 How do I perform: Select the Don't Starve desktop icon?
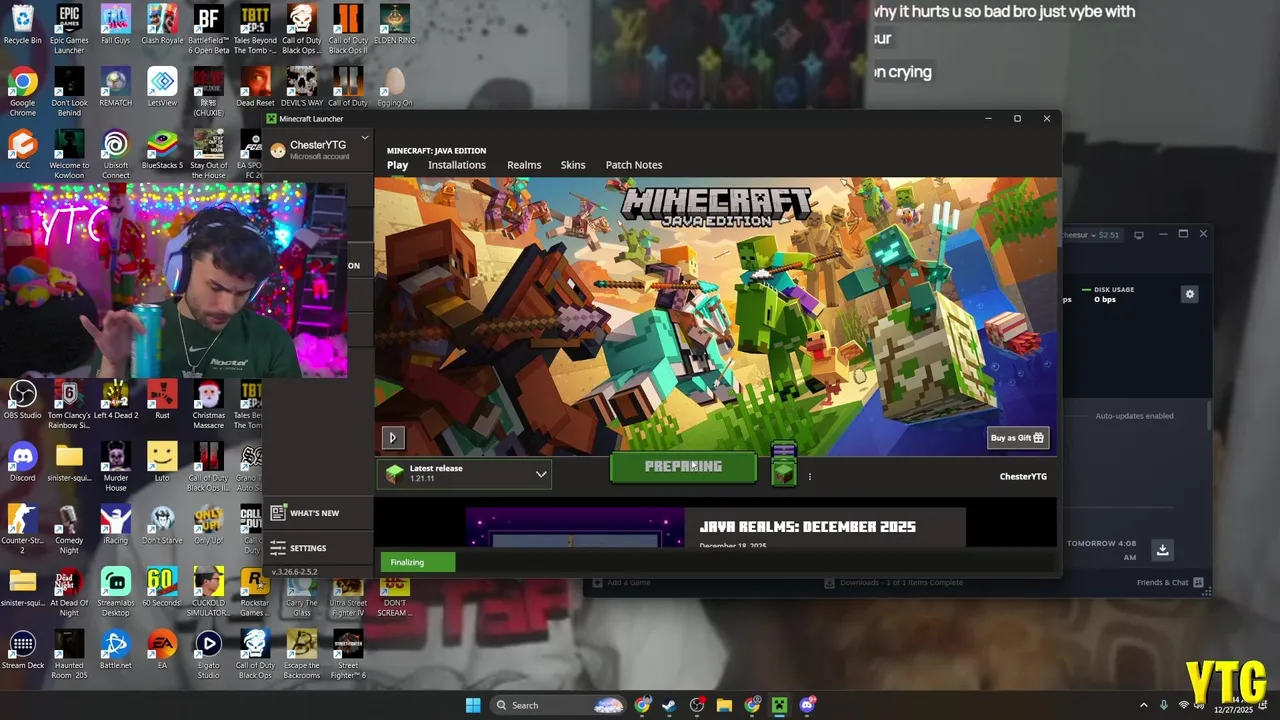point(162,525)
